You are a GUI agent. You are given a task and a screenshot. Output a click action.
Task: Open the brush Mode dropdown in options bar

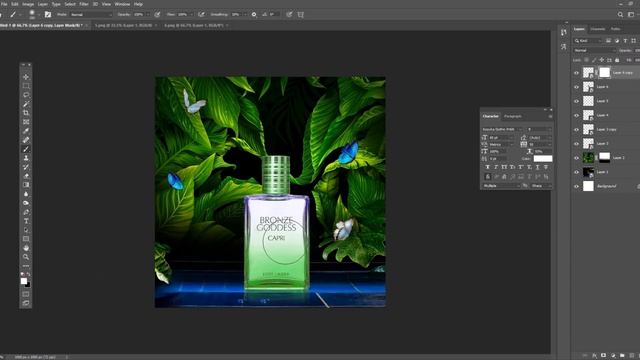pyautogui.click(x=91, y=14)
